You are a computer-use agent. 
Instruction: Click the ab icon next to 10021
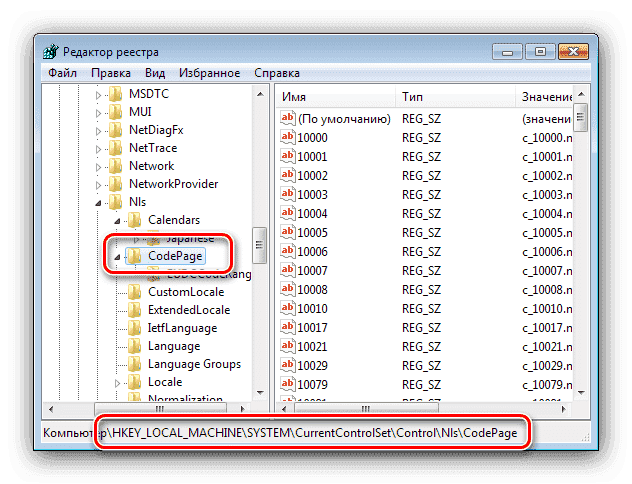[287, 346]
